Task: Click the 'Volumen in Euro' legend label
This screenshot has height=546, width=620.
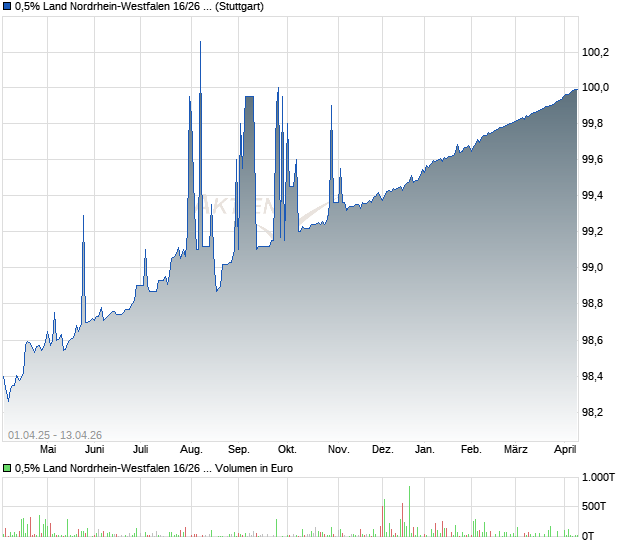Action: pyautogui.click(x=251, y=468)
